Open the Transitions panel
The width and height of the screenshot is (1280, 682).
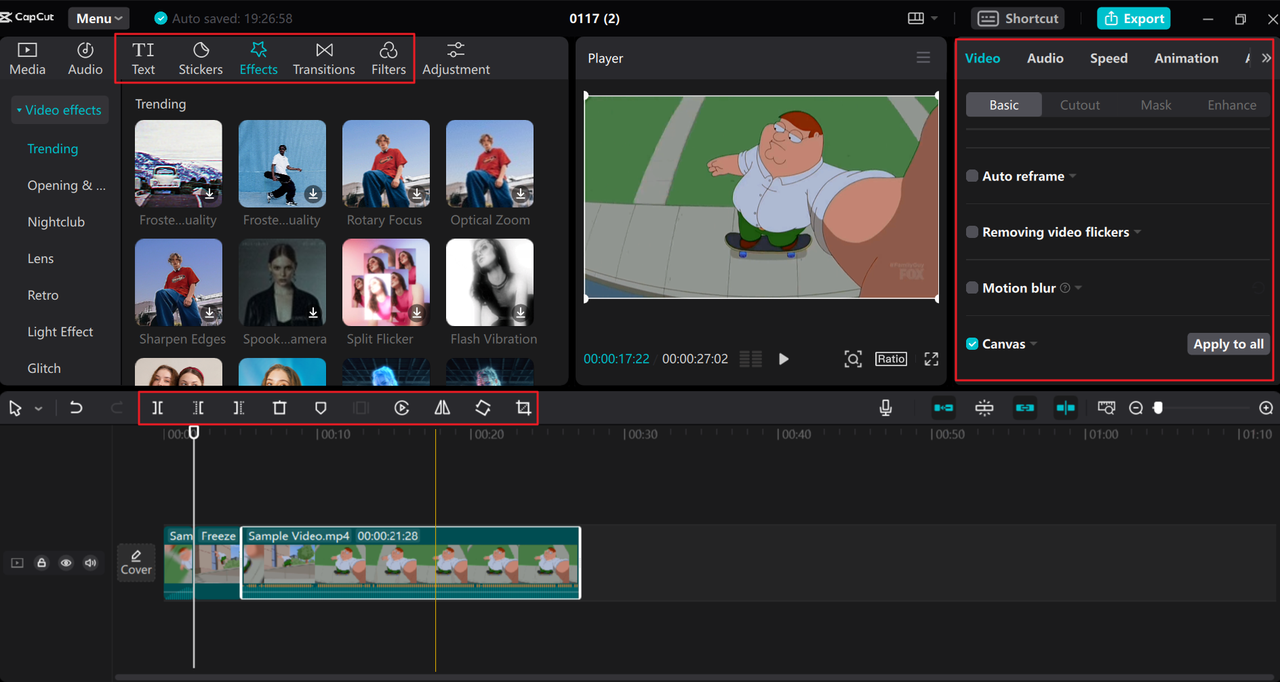coord(324,59)
